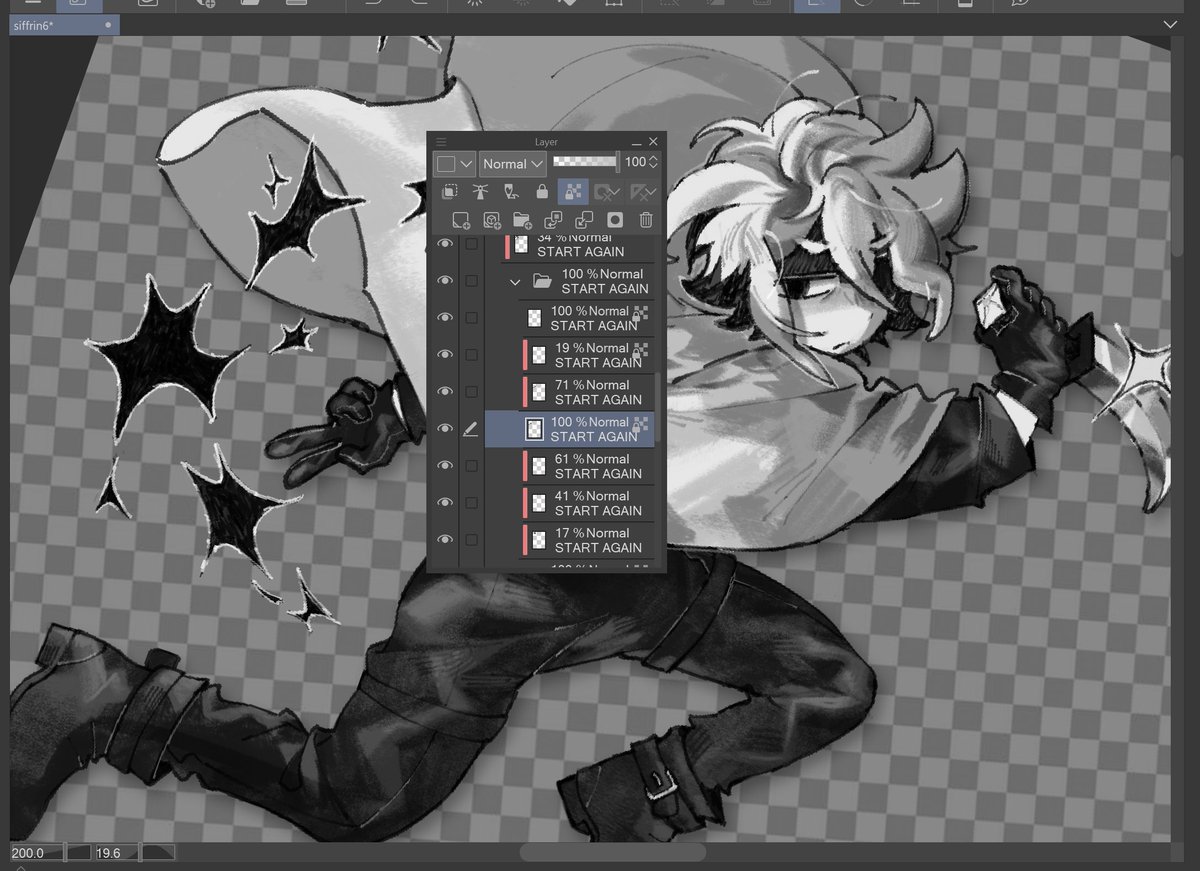This screenshot has width=1200, height=871.
Task: Check the multi-select box for 34 % layer
Action: tap(471, 244)
